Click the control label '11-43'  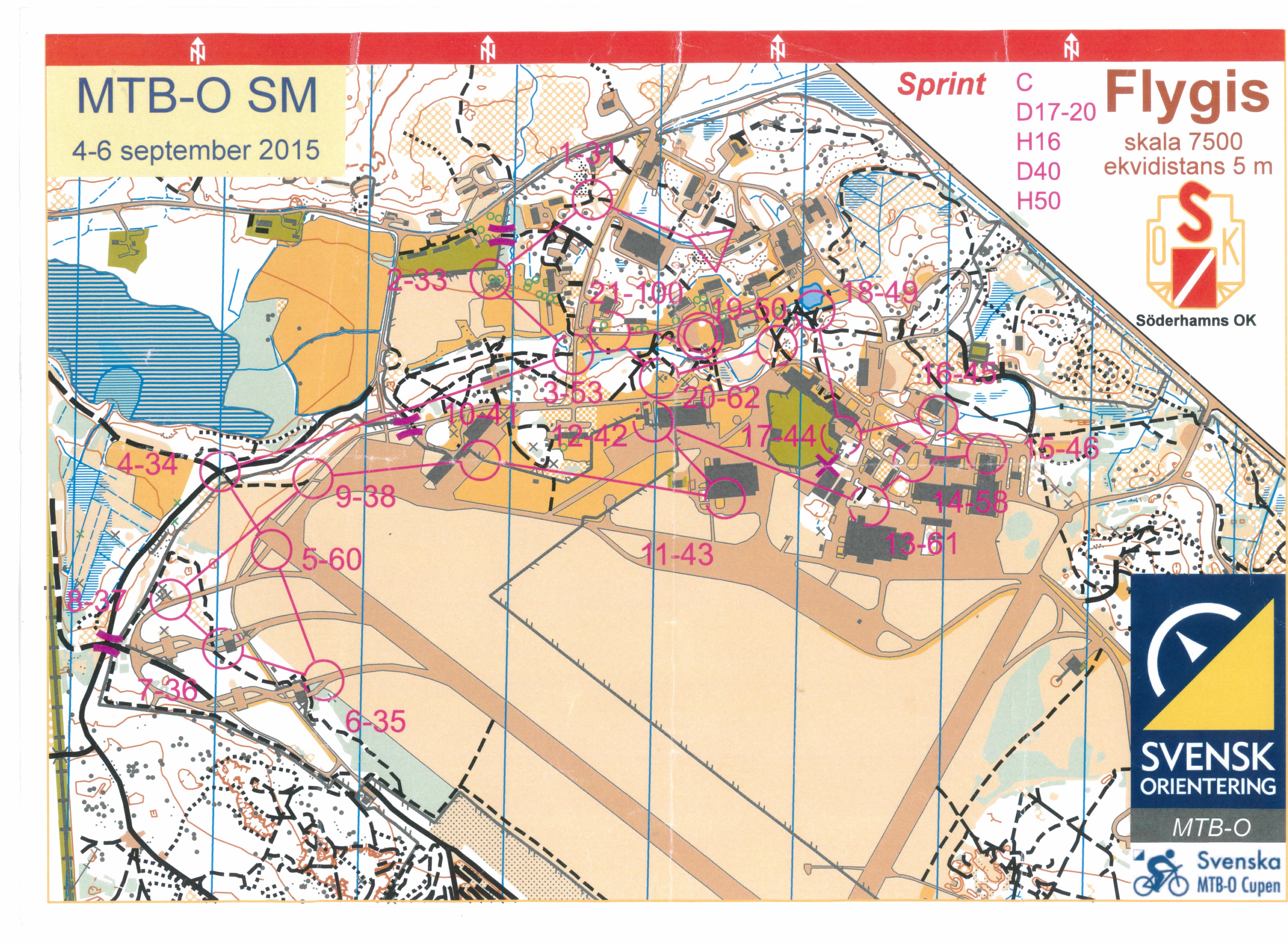678,554
